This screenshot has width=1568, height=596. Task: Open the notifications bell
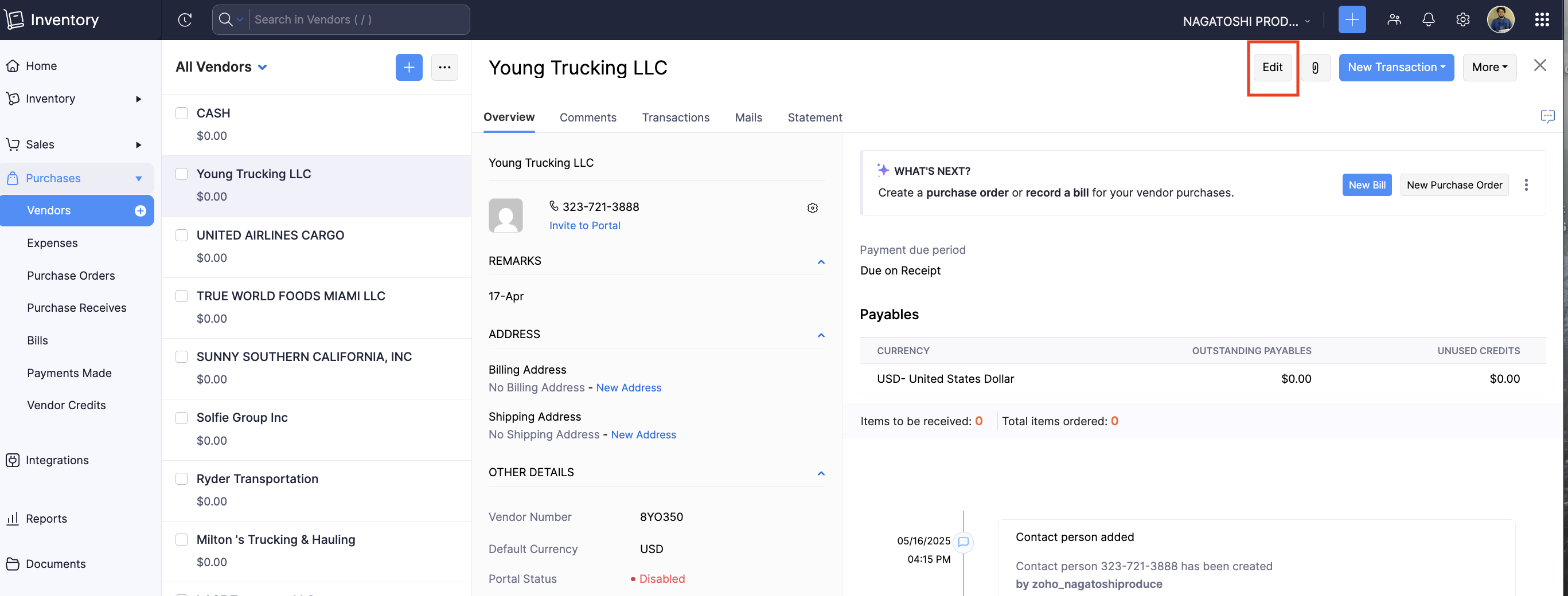click(1428, 20)
